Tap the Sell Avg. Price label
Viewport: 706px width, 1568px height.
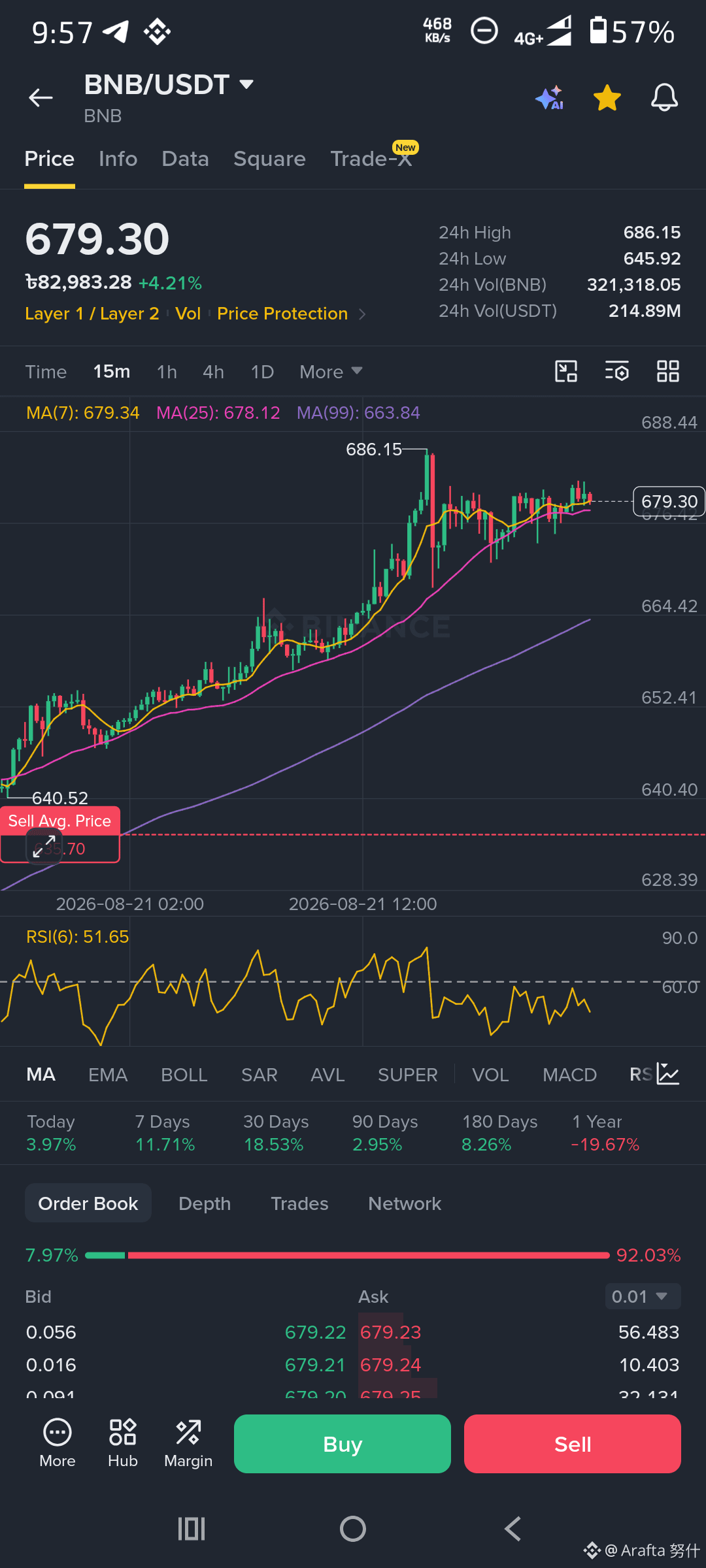click(59, 821)
